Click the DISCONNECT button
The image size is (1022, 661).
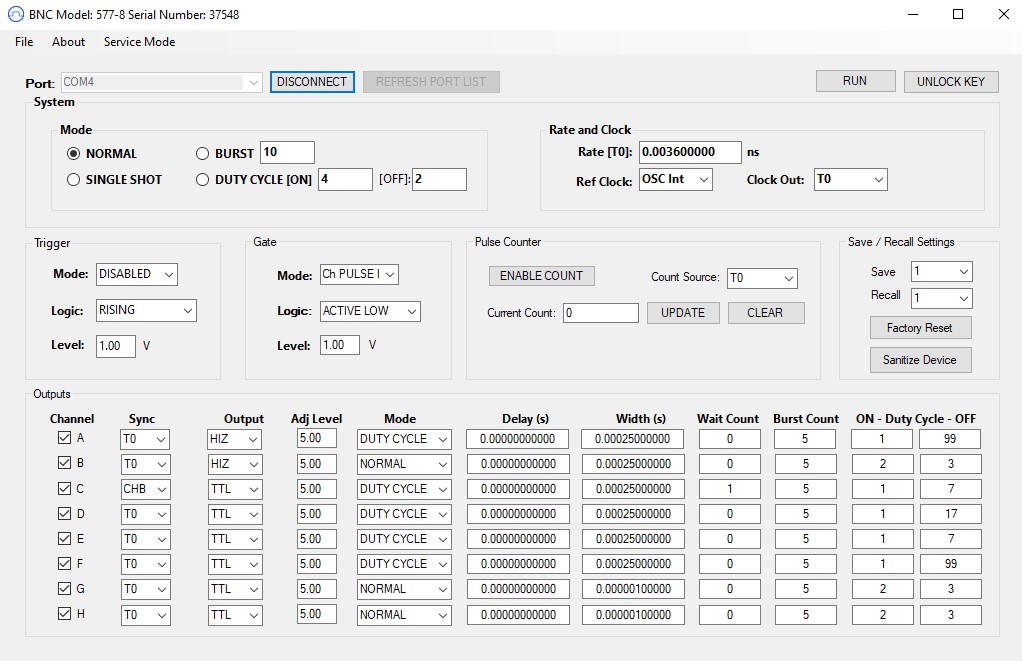pyautogui.click(x=312, y=82)
